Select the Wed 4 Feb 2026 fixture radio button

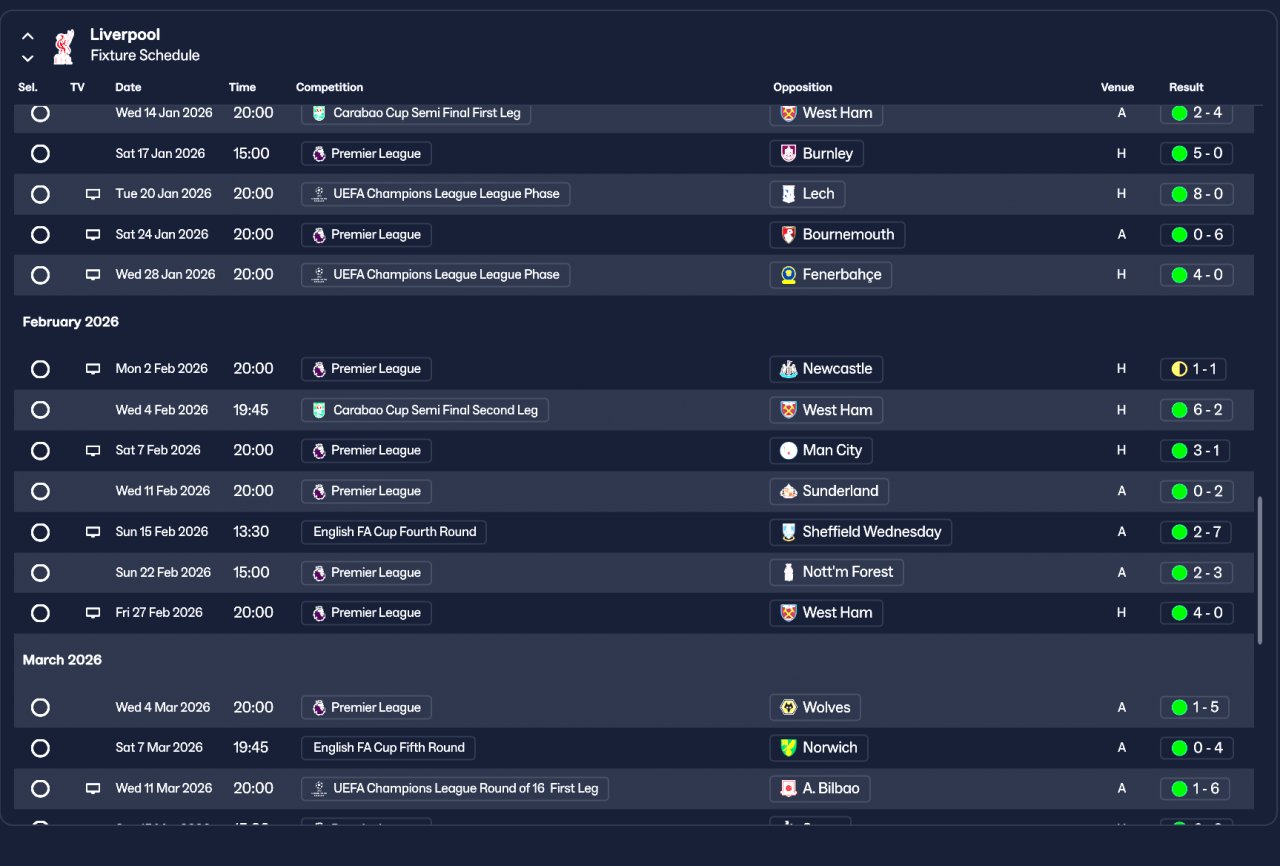[x=40, y=410]
